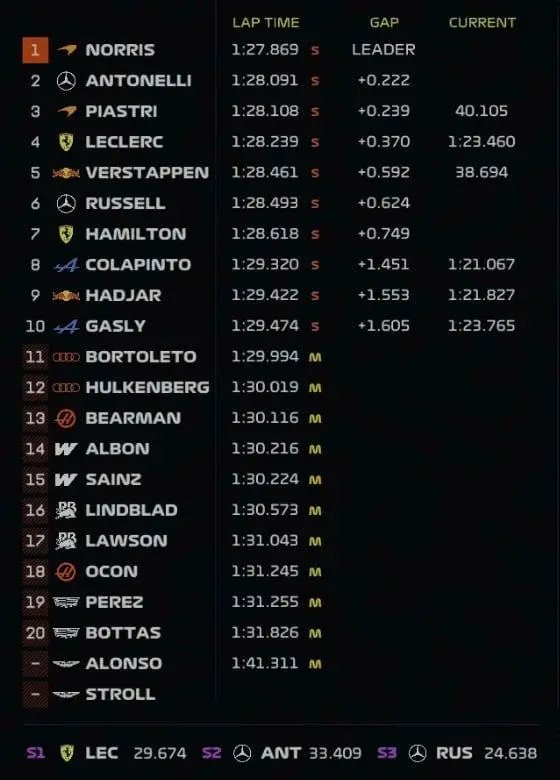Select the Haas logo next to Bearman
560x780 pixels.
pyautogui.click(x=66, y=418)
